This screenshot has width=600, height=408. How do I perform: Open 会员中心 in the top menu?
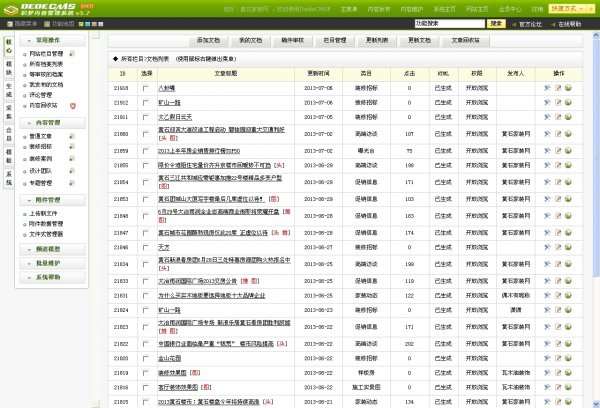(x=510, y=9)
